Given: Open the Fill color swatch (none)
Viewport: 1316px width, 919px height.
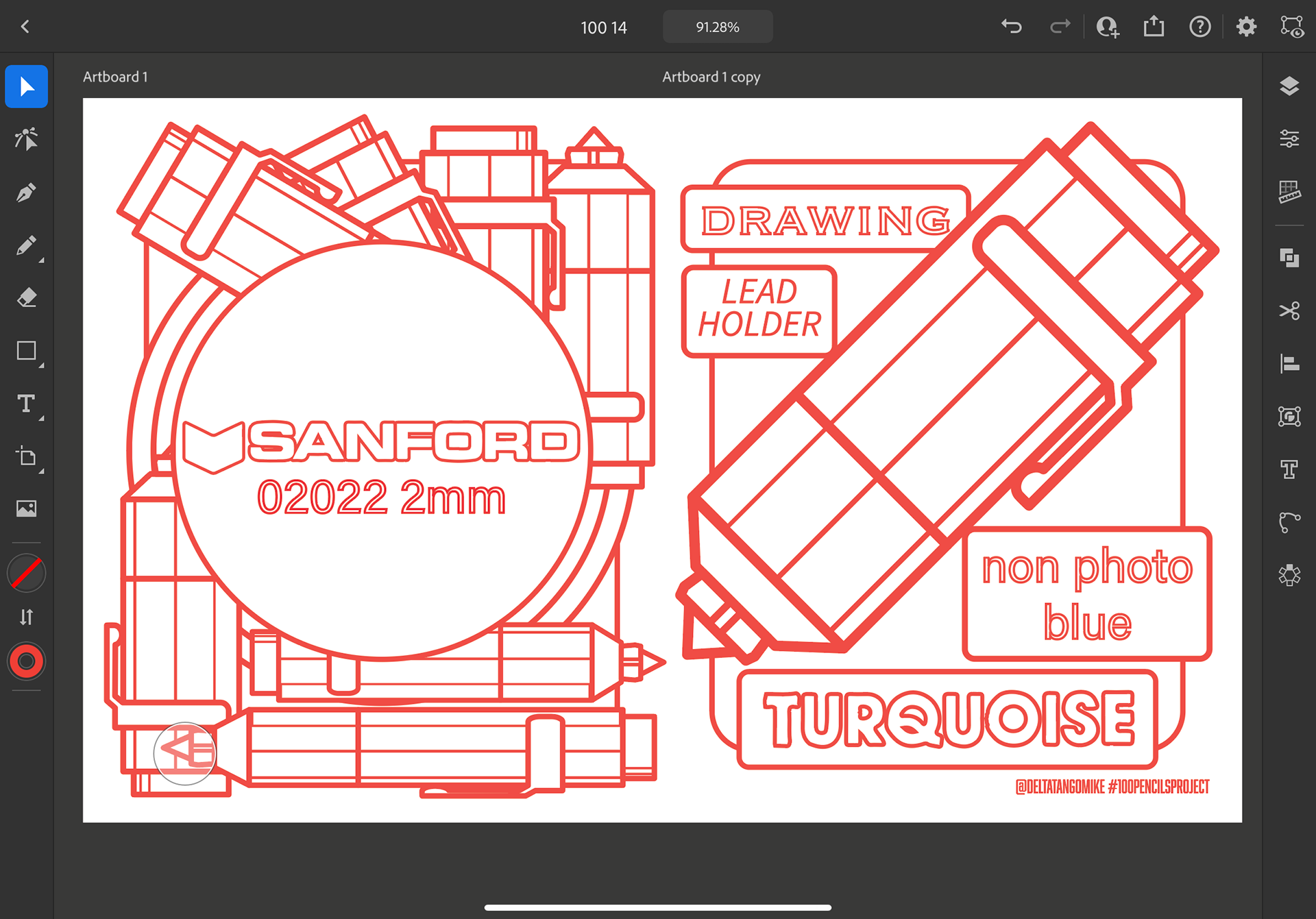Looking at the screenshot, I should [x=26, y=574].
